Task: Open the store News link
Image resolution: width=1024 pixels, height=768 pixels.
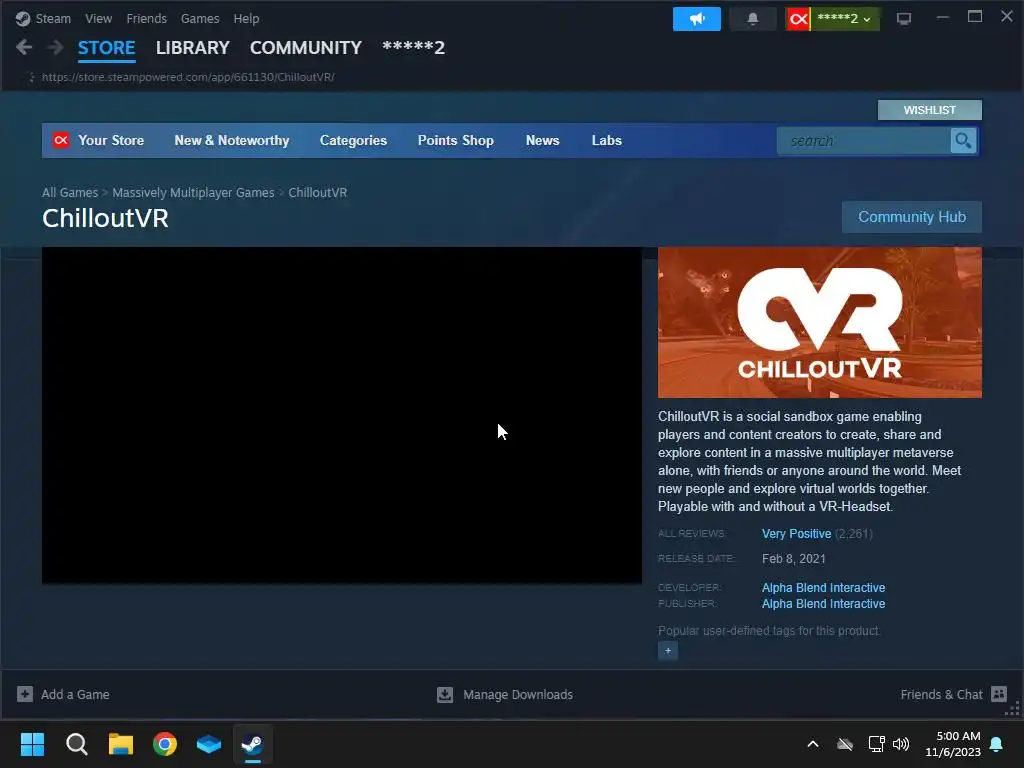Action: tap(543, 140)
